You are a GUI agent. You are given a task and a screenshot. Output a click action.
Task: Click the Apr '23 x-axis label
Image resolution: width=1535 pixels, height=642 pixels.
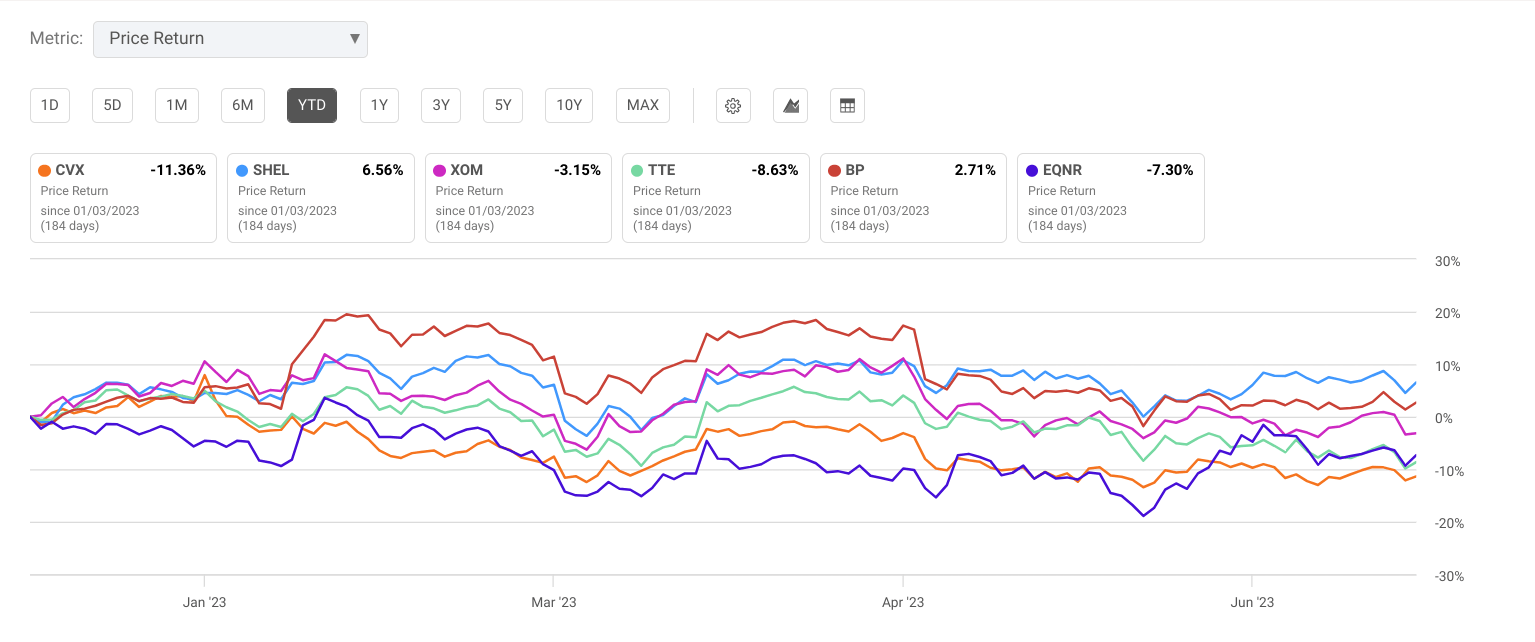pos(902,603)
